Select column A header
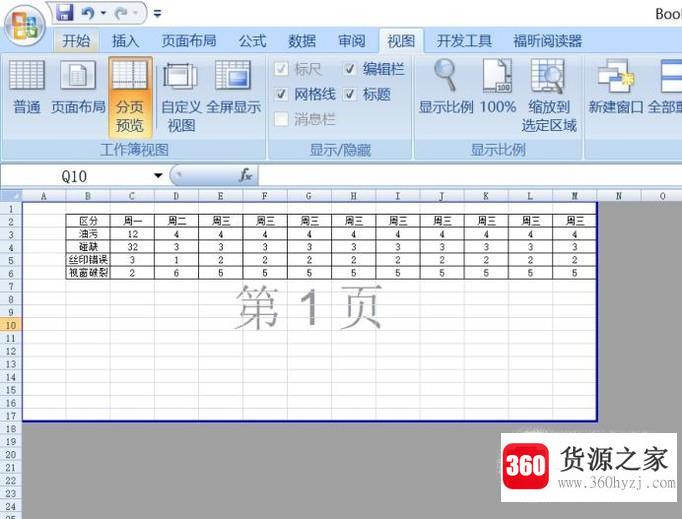This screenshot has height=519, width=682. pos(43,196)
